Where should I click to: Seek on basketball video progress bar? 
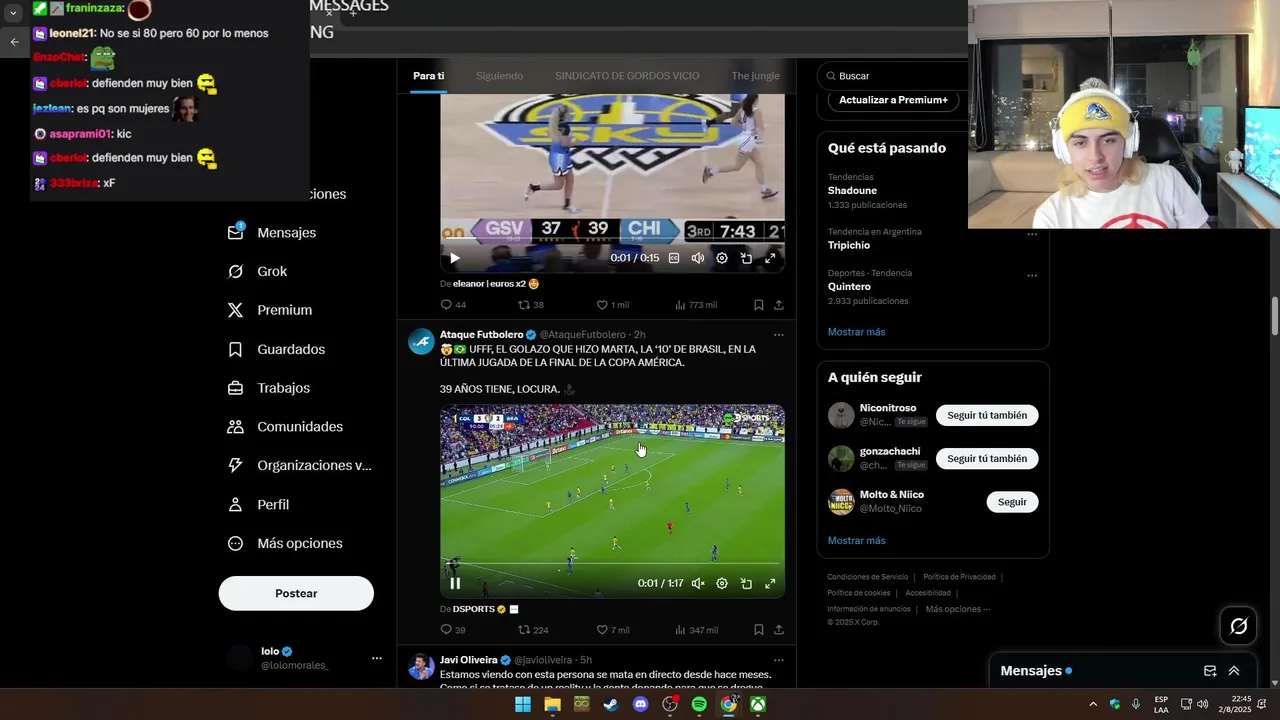click(x=612, y=238)
